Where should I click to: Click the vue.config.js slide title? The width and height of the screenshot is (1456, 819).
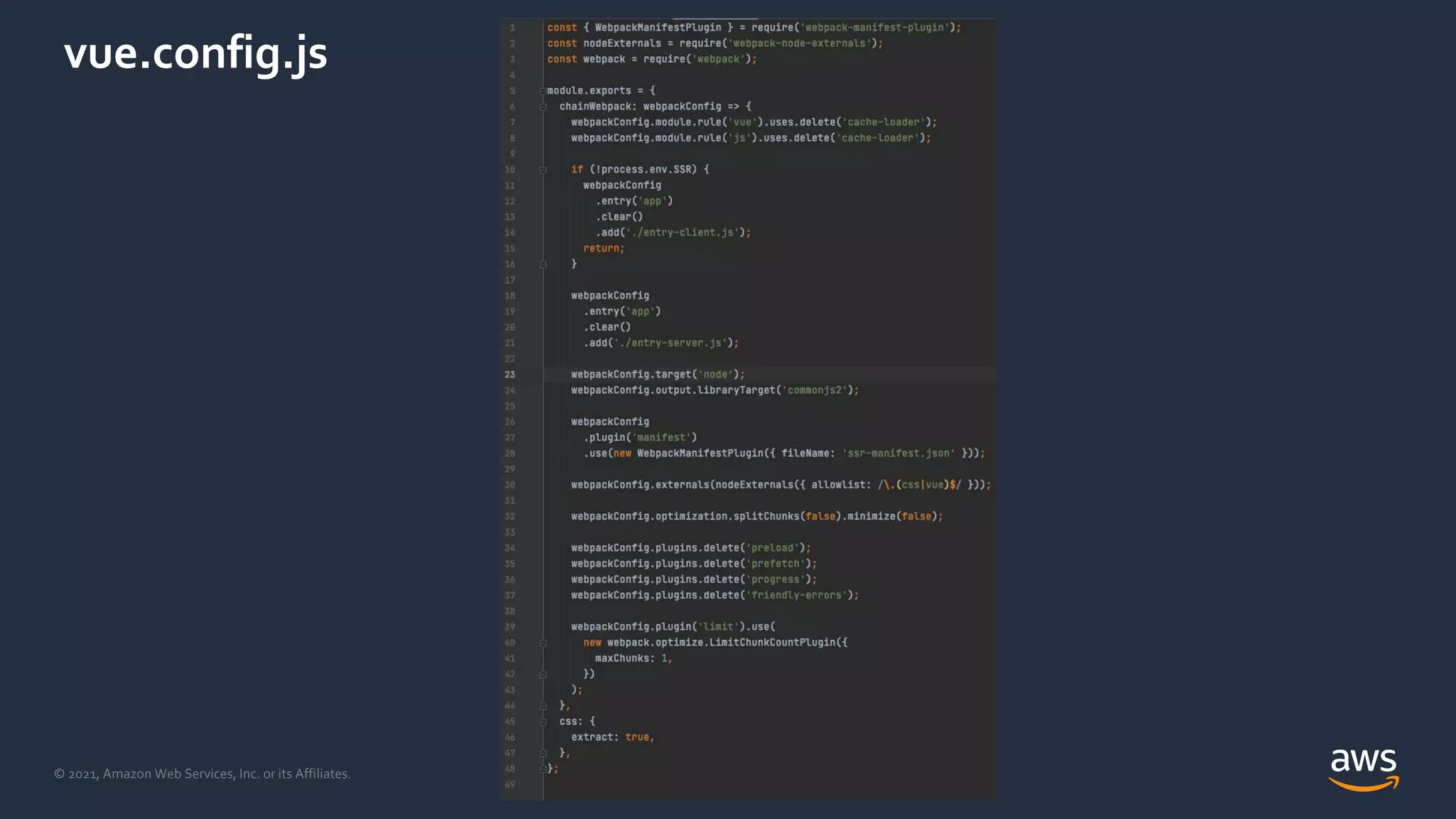pyautogui.click(x=196, y=53)
